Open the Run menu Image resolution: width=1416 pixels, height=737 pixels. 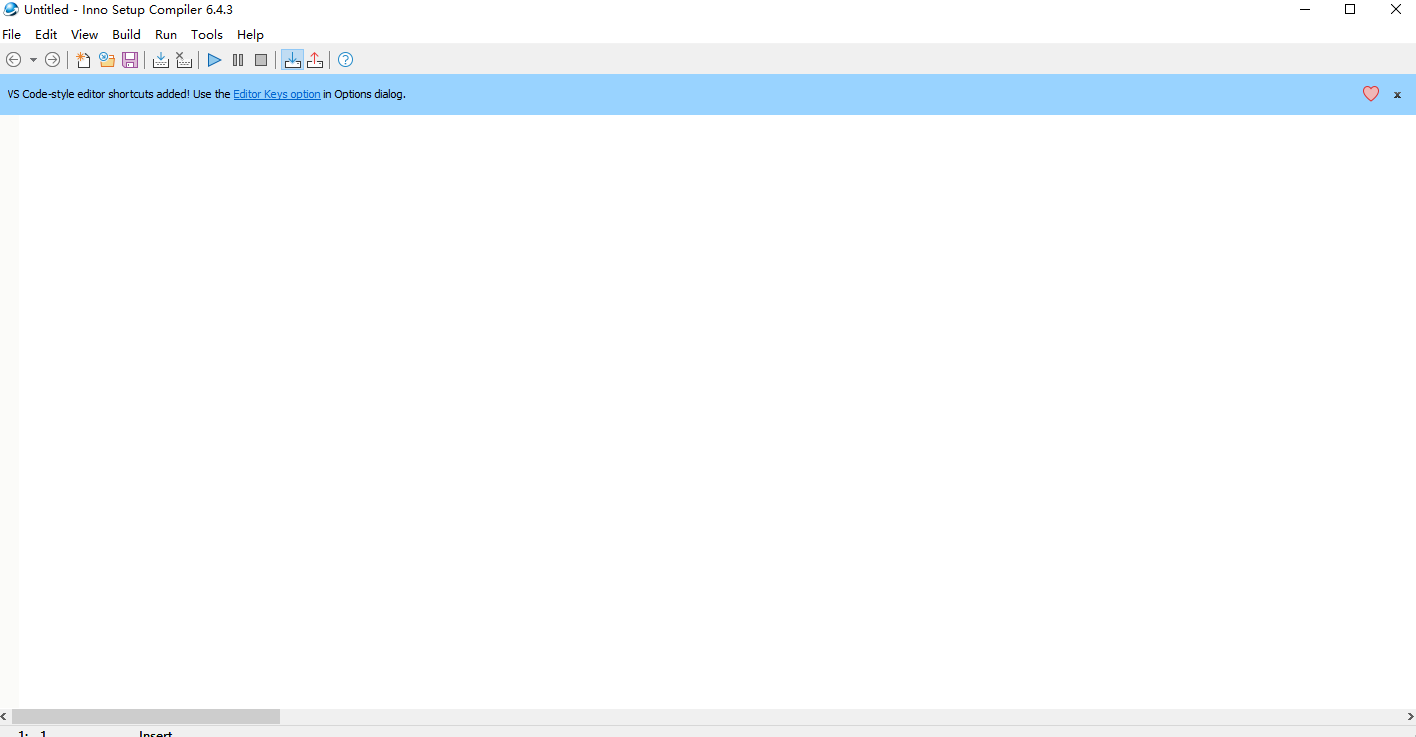[x=166, y=34]
